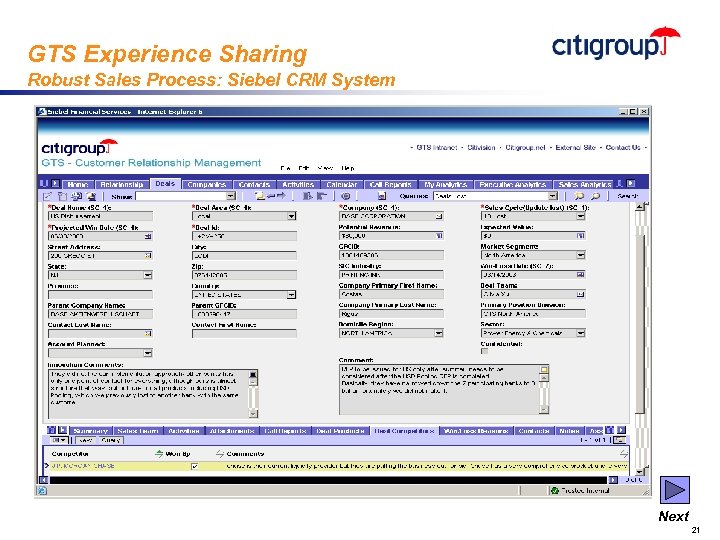Open the Street Address pick icon

(x=148, y=256)
